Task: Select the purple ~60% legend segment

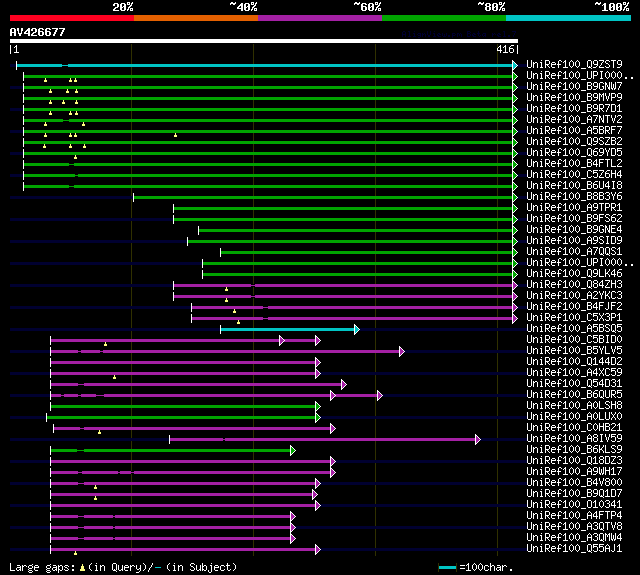Action: (x=320, y=18)
